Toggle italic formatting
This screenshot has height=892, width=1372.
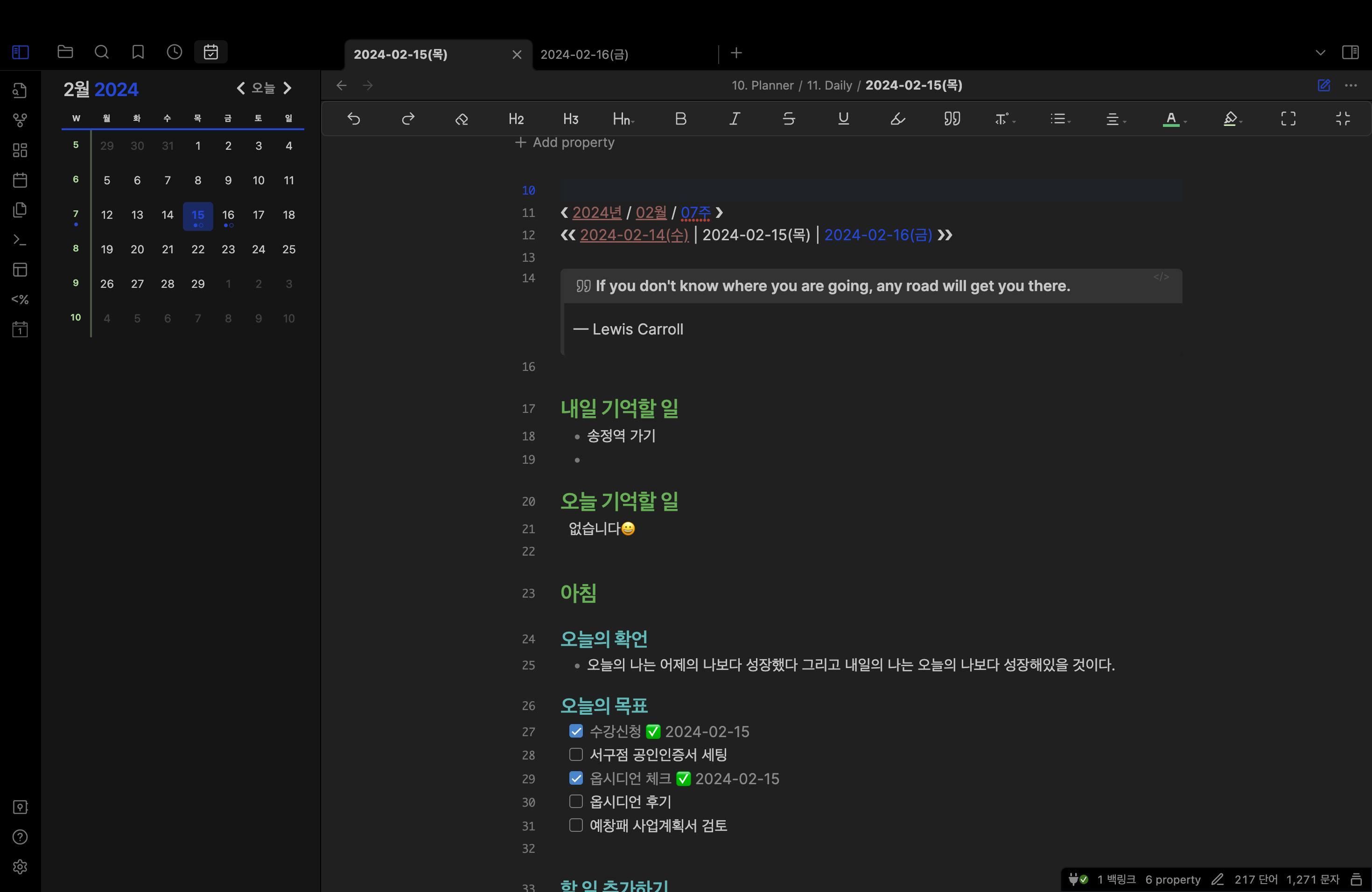point(735,118)
